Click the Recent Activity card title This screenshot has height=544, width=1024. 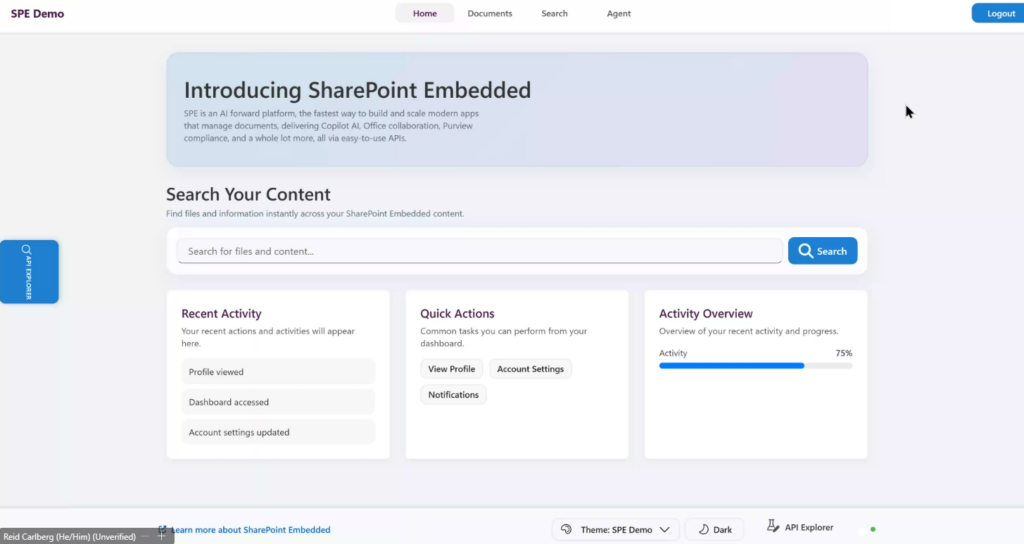pos(221,313)
